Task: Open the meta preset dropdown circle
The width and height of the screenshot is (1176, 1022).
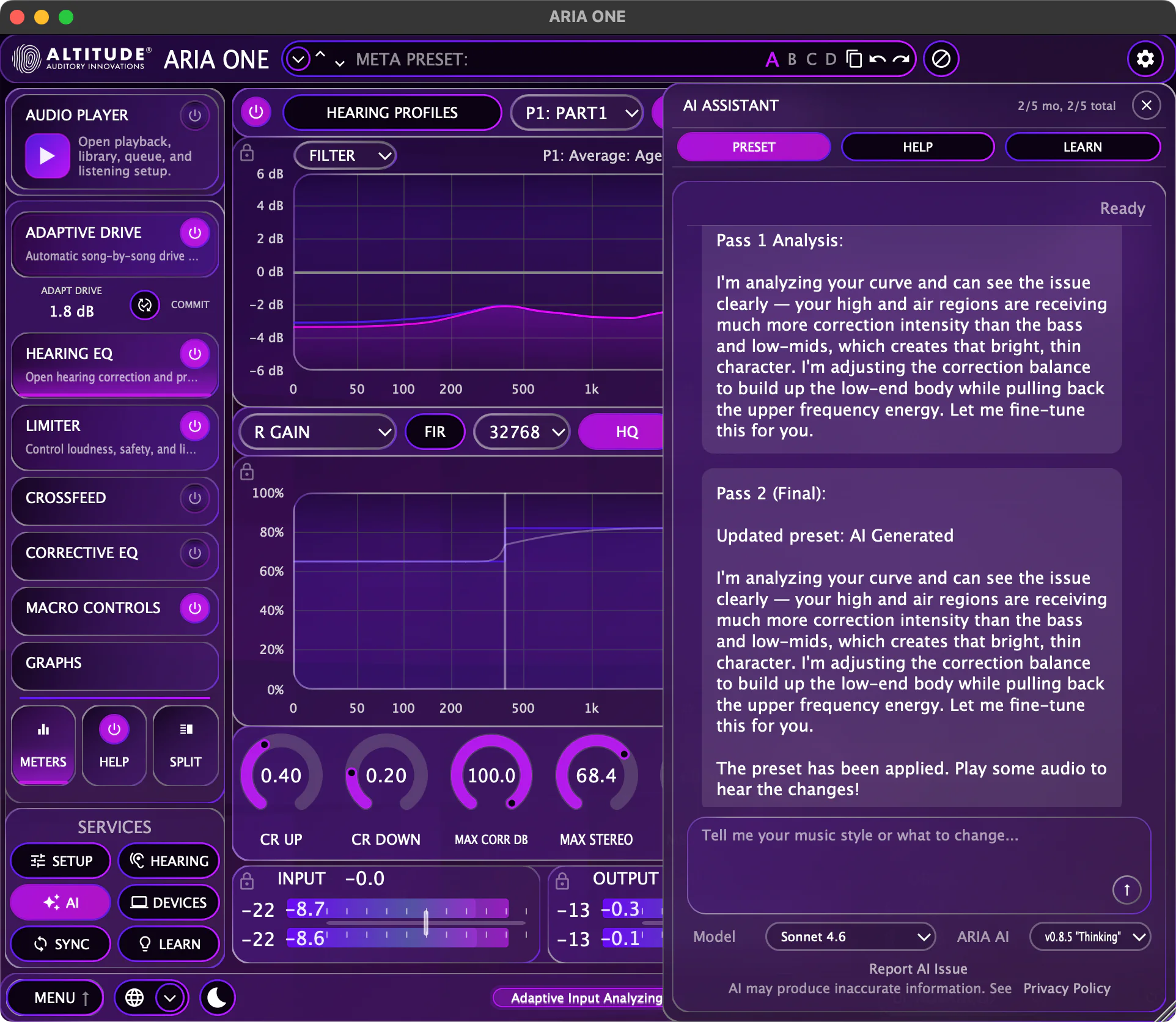Action: point(298,59)
